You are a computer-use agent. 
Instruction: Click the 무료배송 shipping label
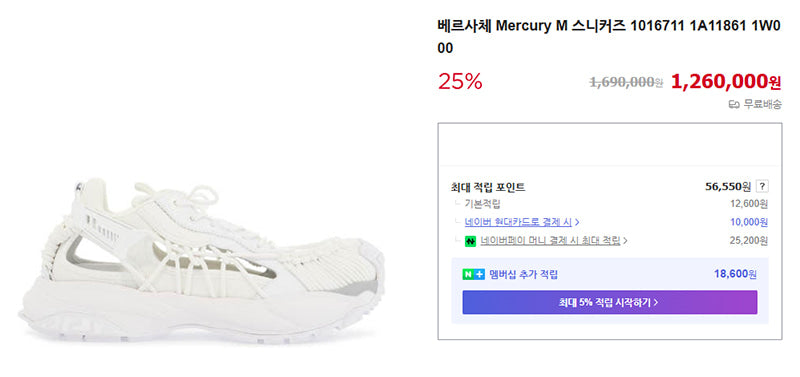(x=762, y=105)
